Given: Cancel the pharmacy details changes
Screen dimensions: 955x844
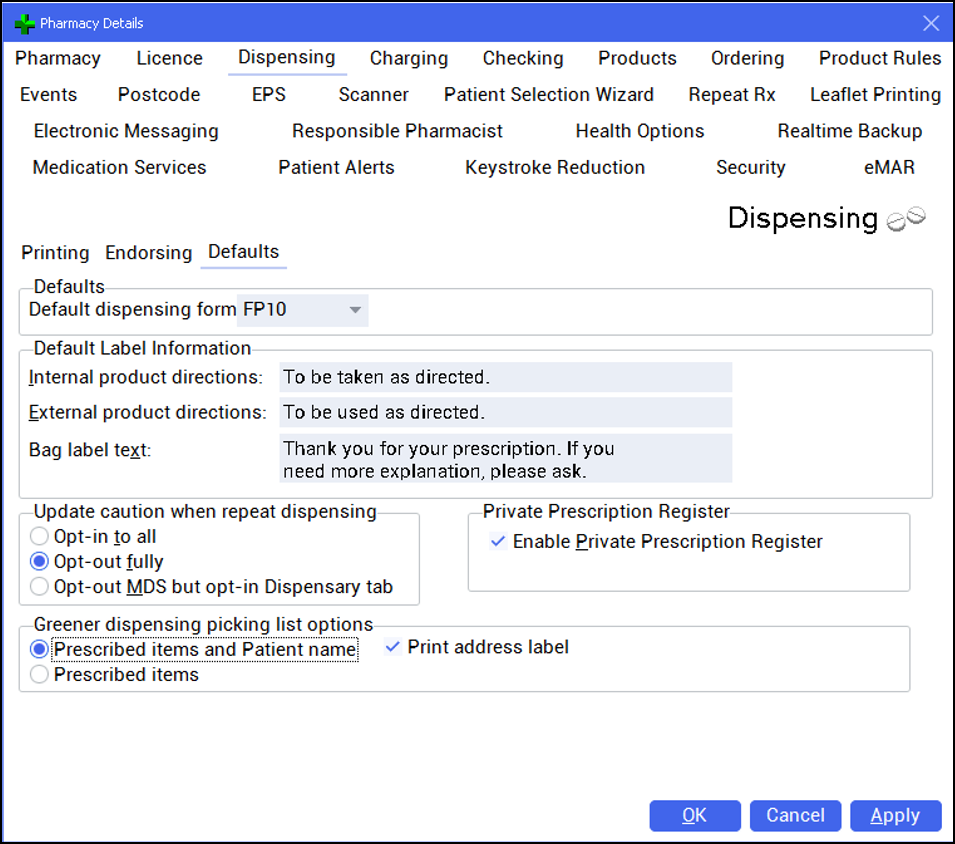Looking at the screenshot, I should coord(795,816).
